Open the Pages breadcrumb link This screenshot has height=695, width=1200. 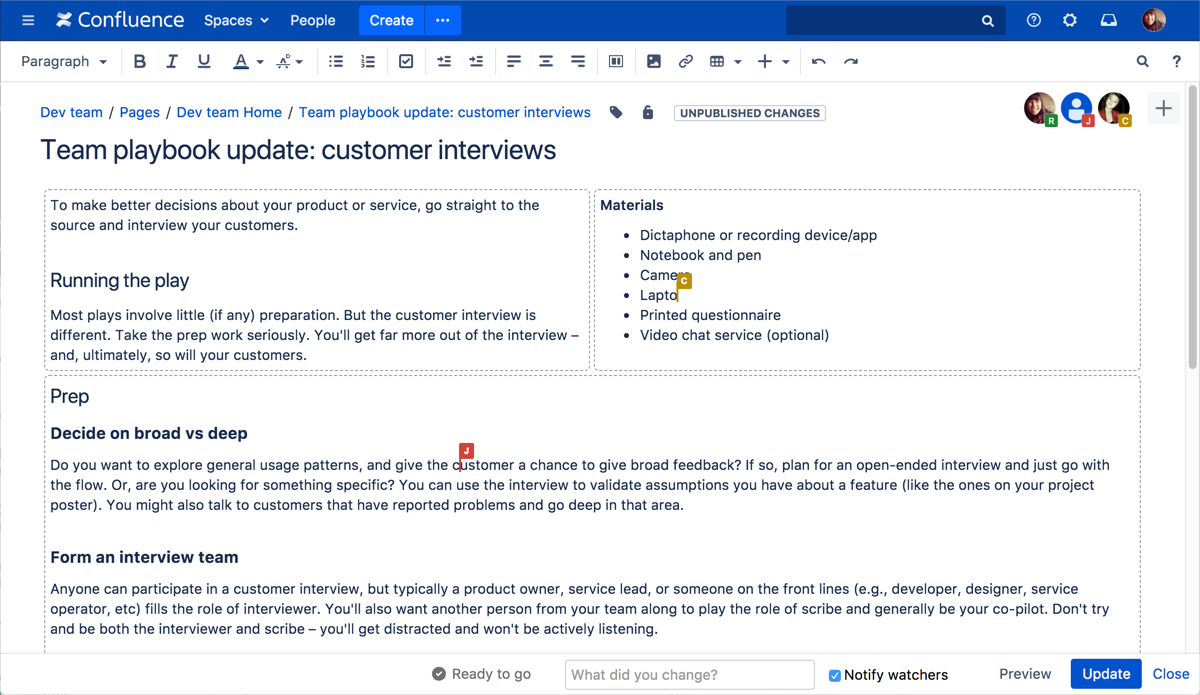point(139,112)
